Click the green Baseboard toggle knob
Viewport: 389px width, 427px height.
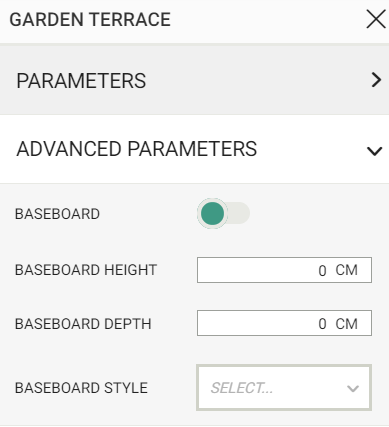(x=212, y=213)
